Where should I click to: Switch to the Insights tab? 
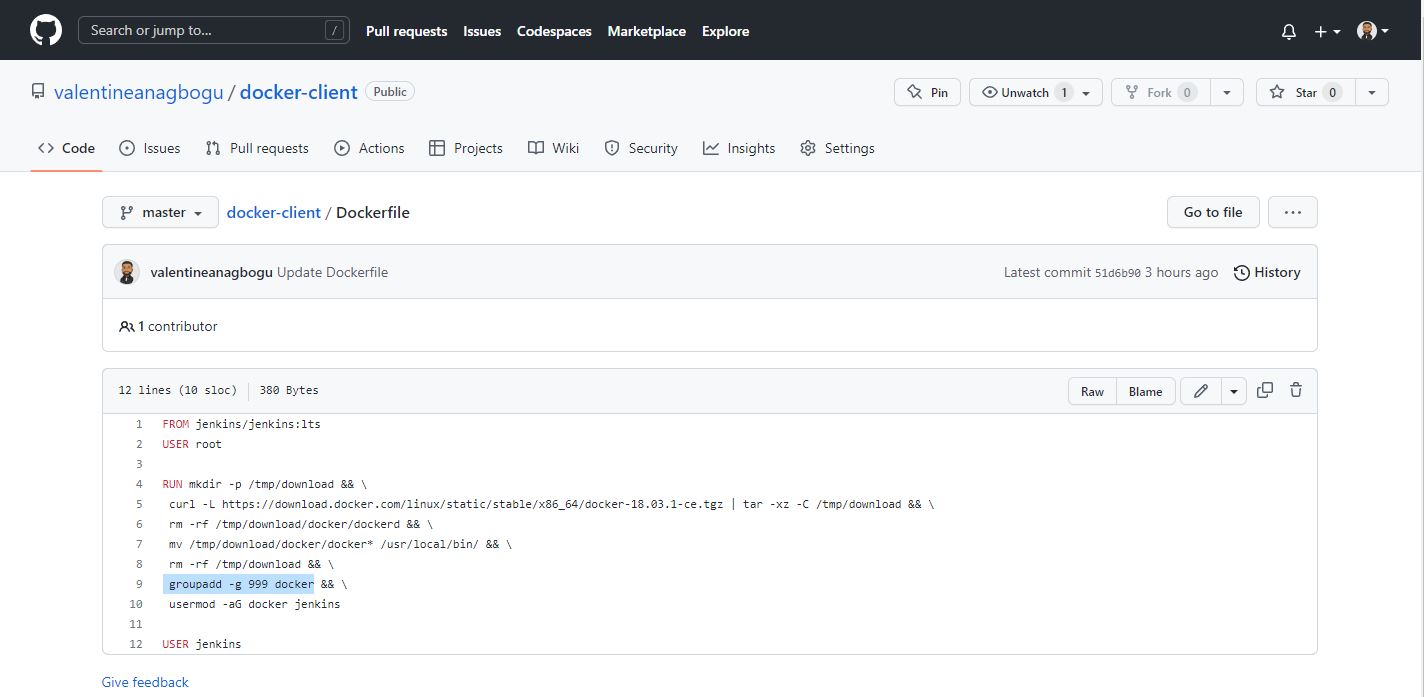click(x=739, y=148)
